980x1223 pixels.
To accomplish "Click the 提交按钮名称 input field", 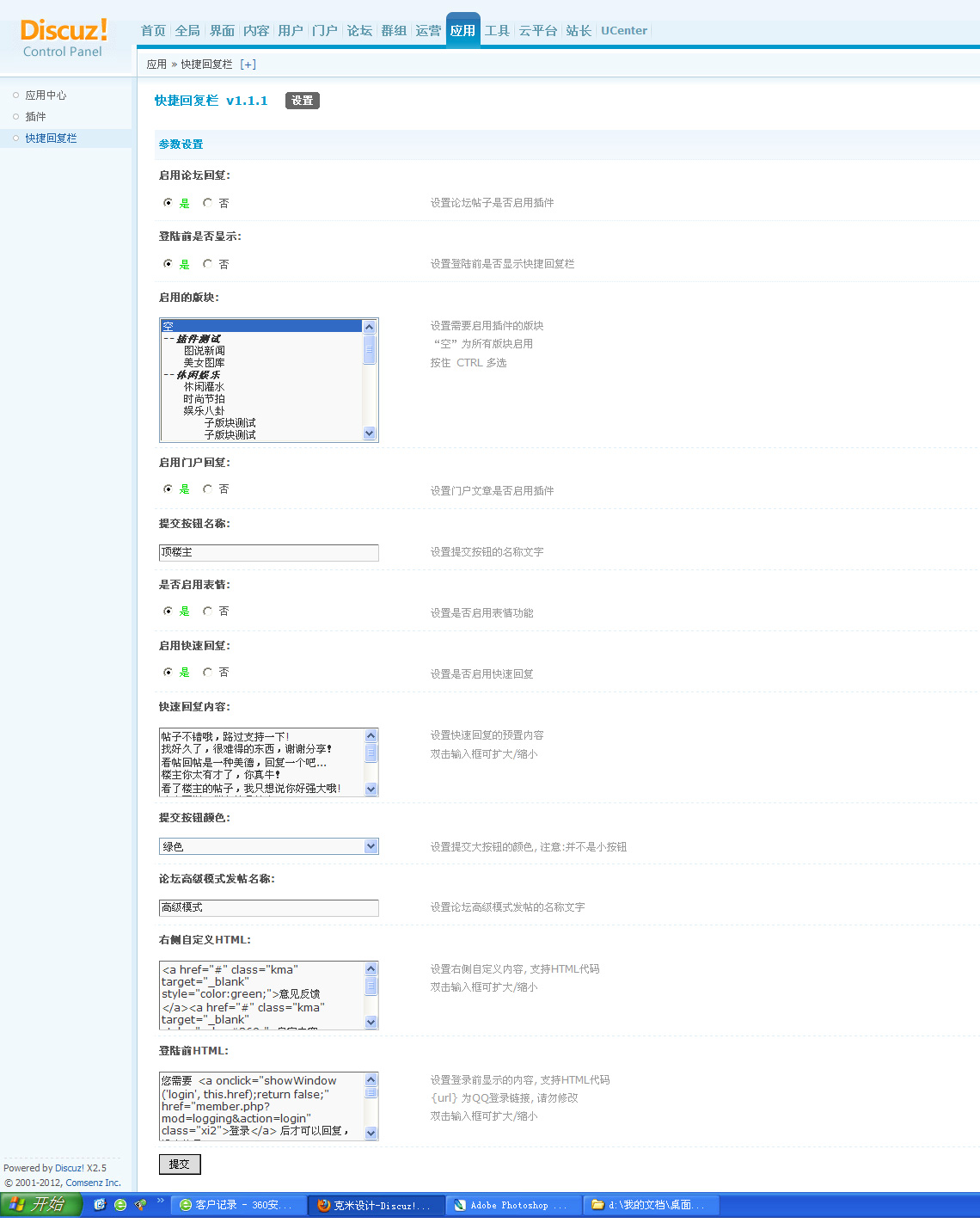I will (269, 552).
